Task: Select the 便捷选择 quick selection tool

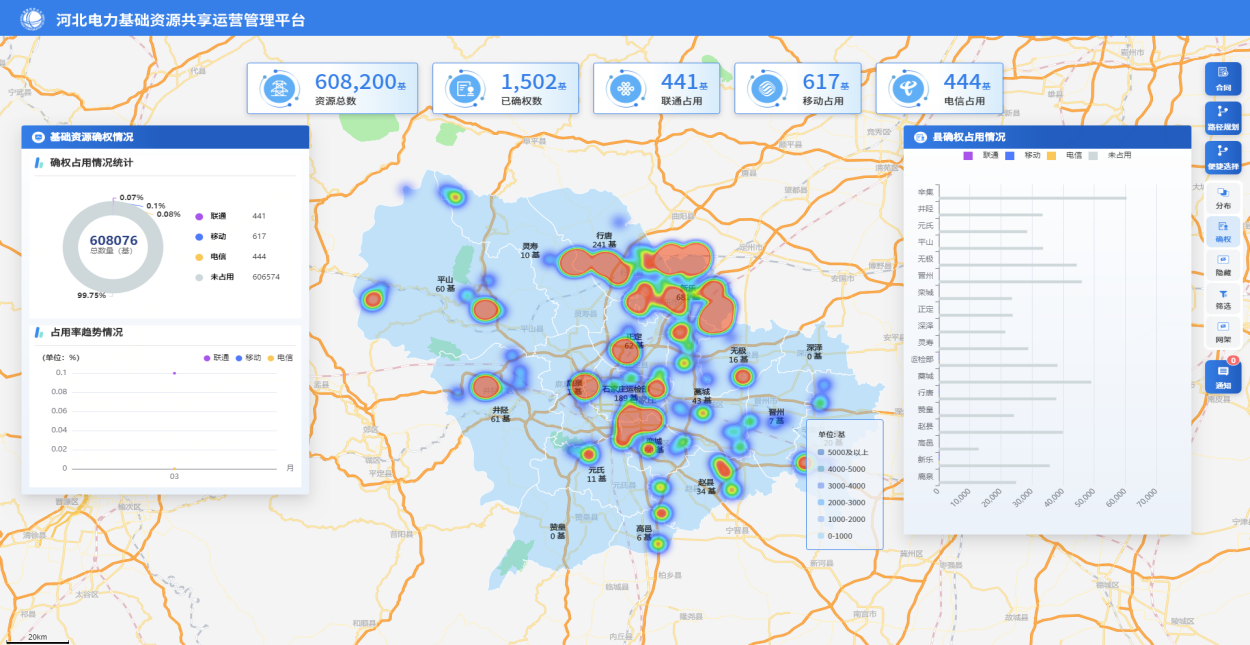Action: (x=1223, y=157)
